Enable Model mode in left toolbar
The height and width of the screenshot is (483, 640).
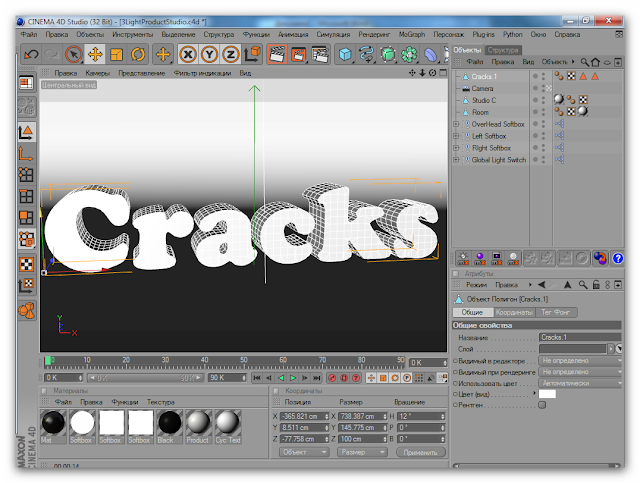(26, 132)
